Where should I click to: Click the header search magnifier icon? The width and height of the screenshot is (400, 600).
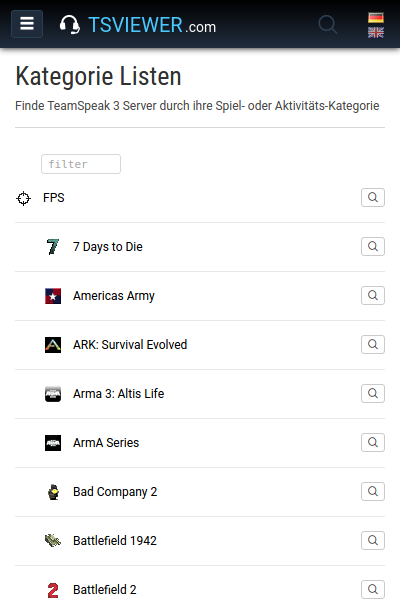click(328, 24)
